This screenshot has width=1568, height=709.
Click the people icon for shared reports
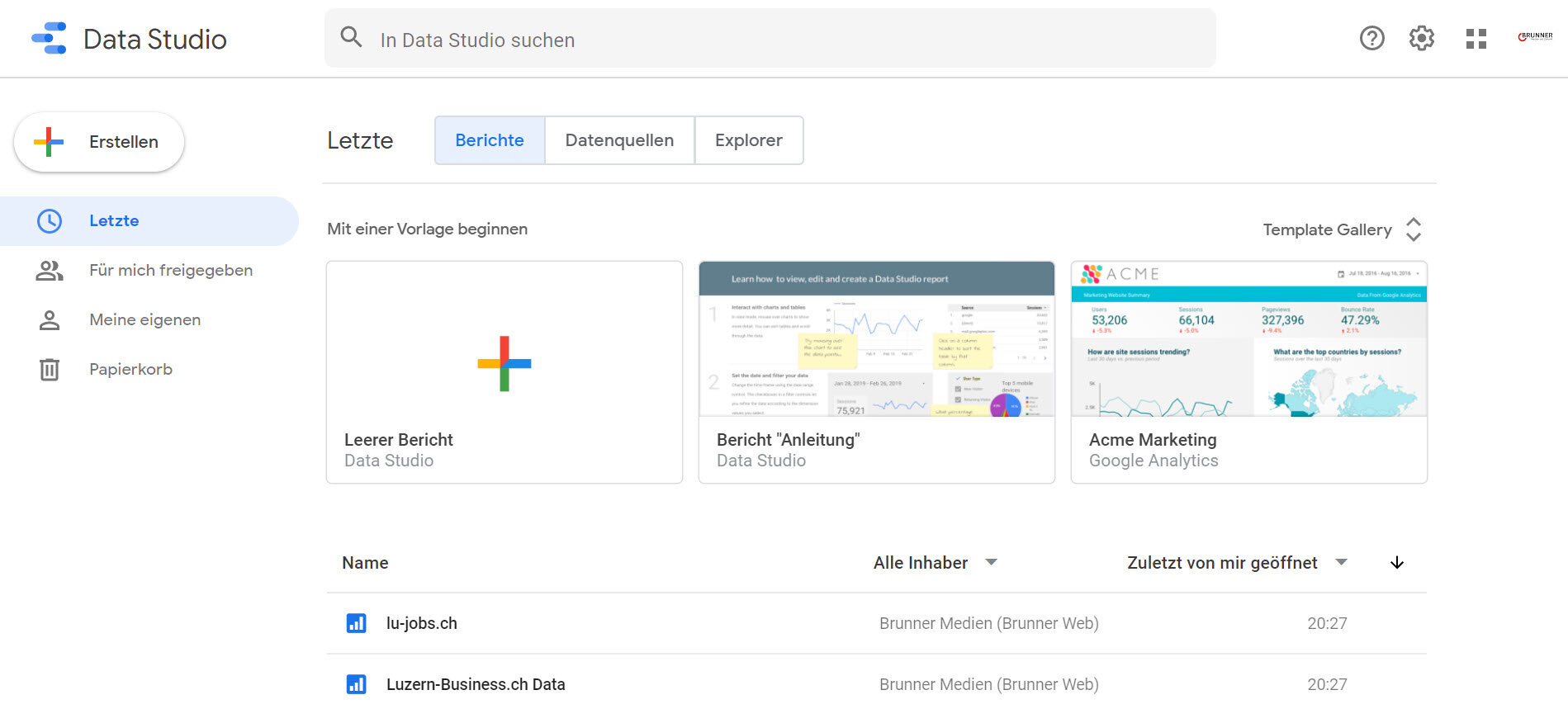point(50,270)
